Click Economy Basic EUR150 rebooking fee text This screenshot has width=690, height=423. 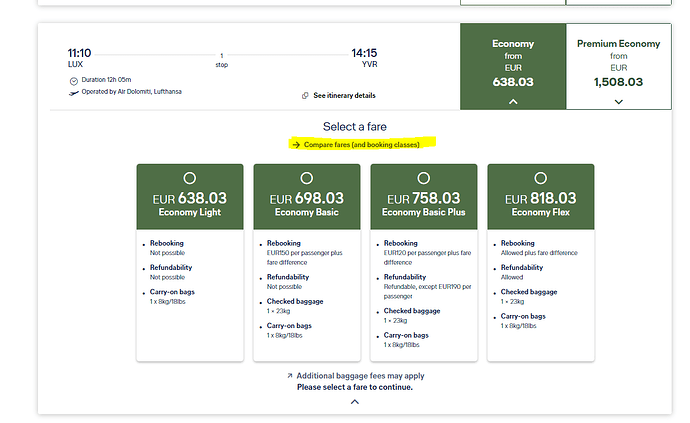(305, 257)
